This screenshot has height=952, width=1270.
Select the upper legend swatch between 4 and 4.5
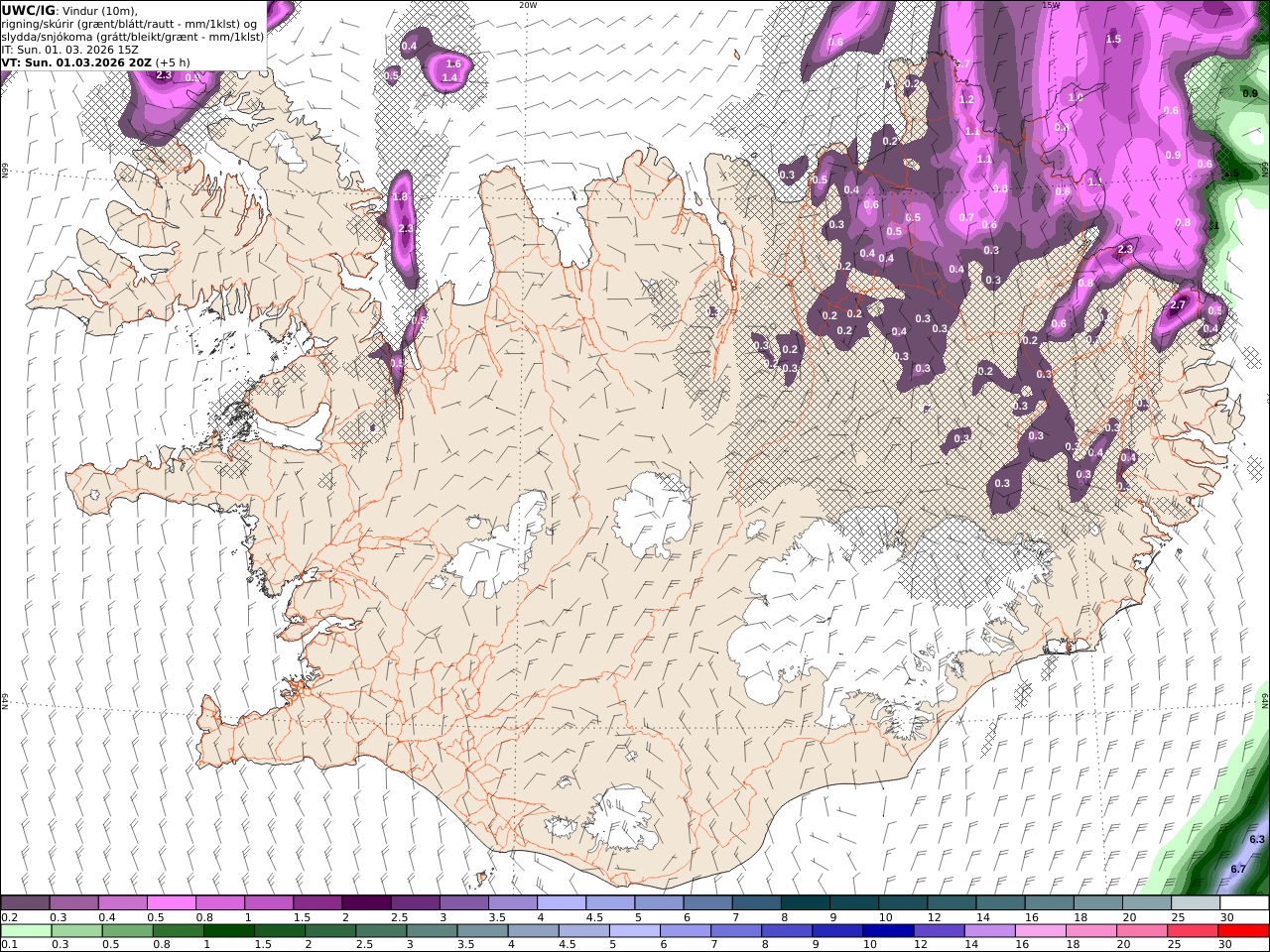coord(561,902)
